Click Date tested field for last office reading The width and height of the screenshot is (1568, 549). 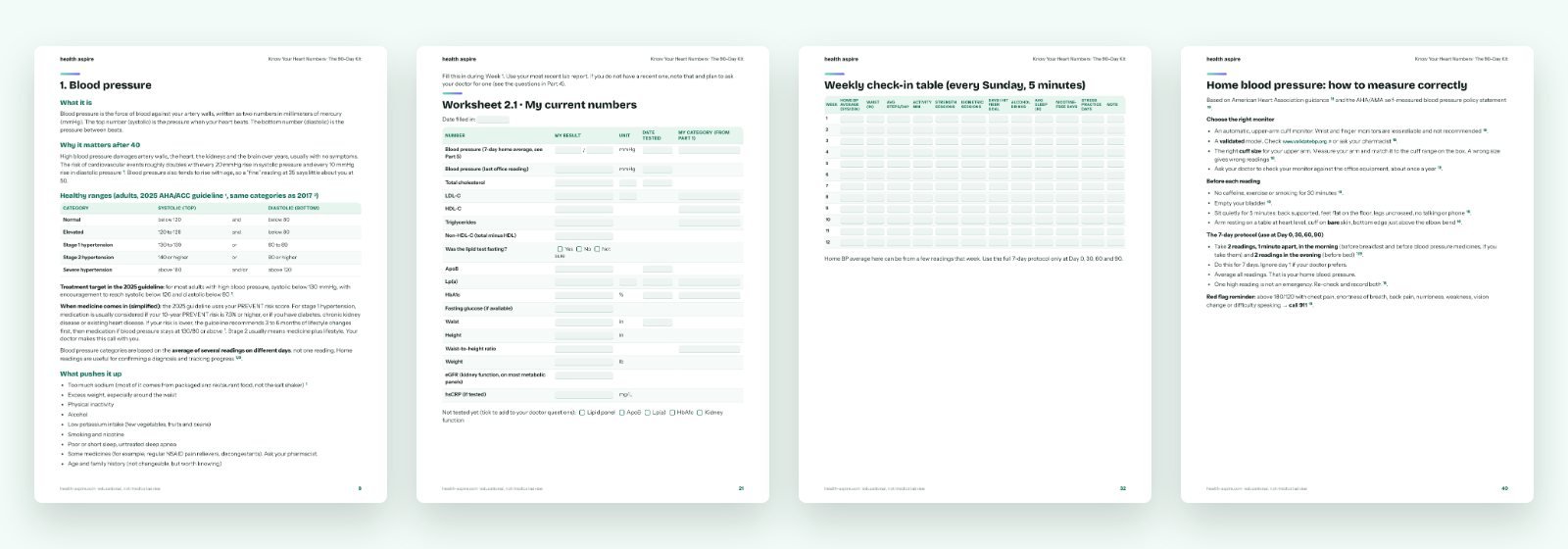[x=657, y=169]
